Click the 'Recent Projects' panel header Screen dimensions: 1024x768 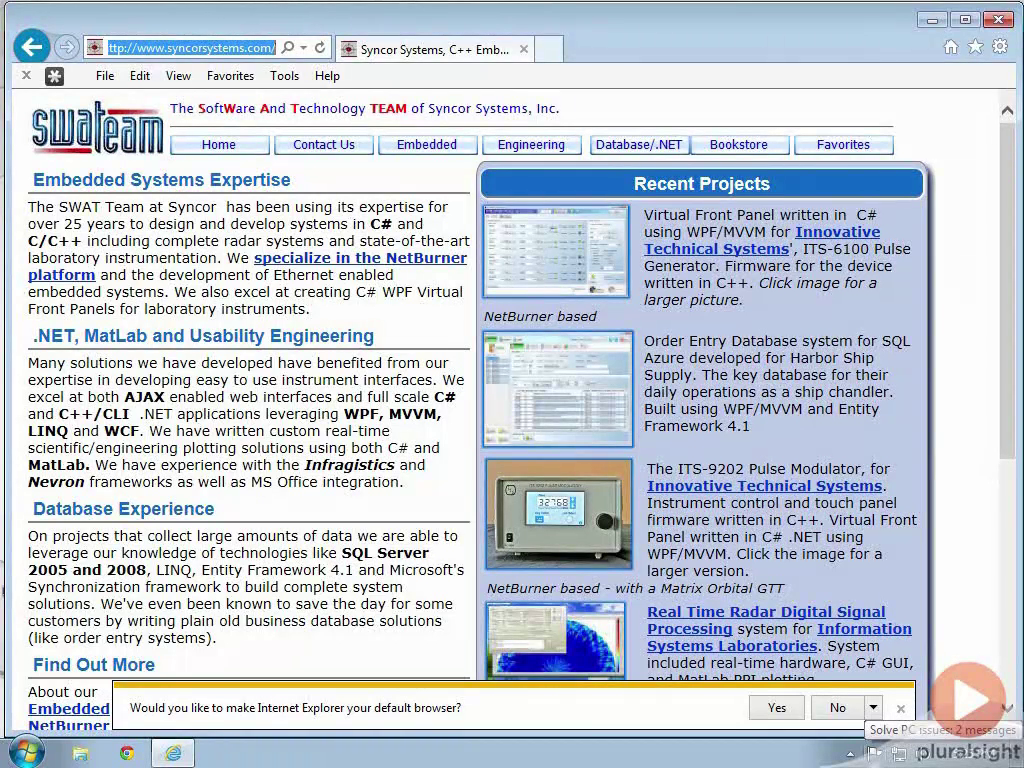tap(702, 184)
